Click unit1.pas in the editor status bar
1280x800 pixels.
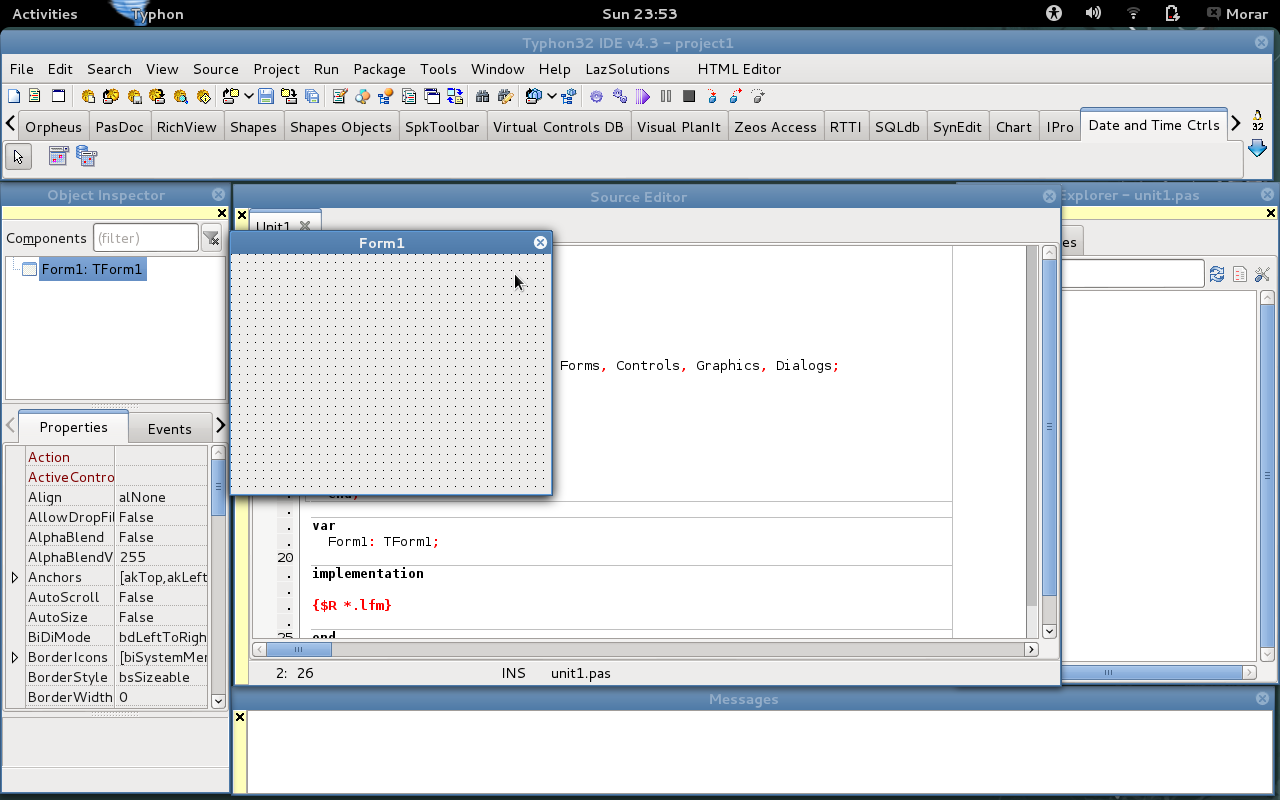[x=581, y=673]
